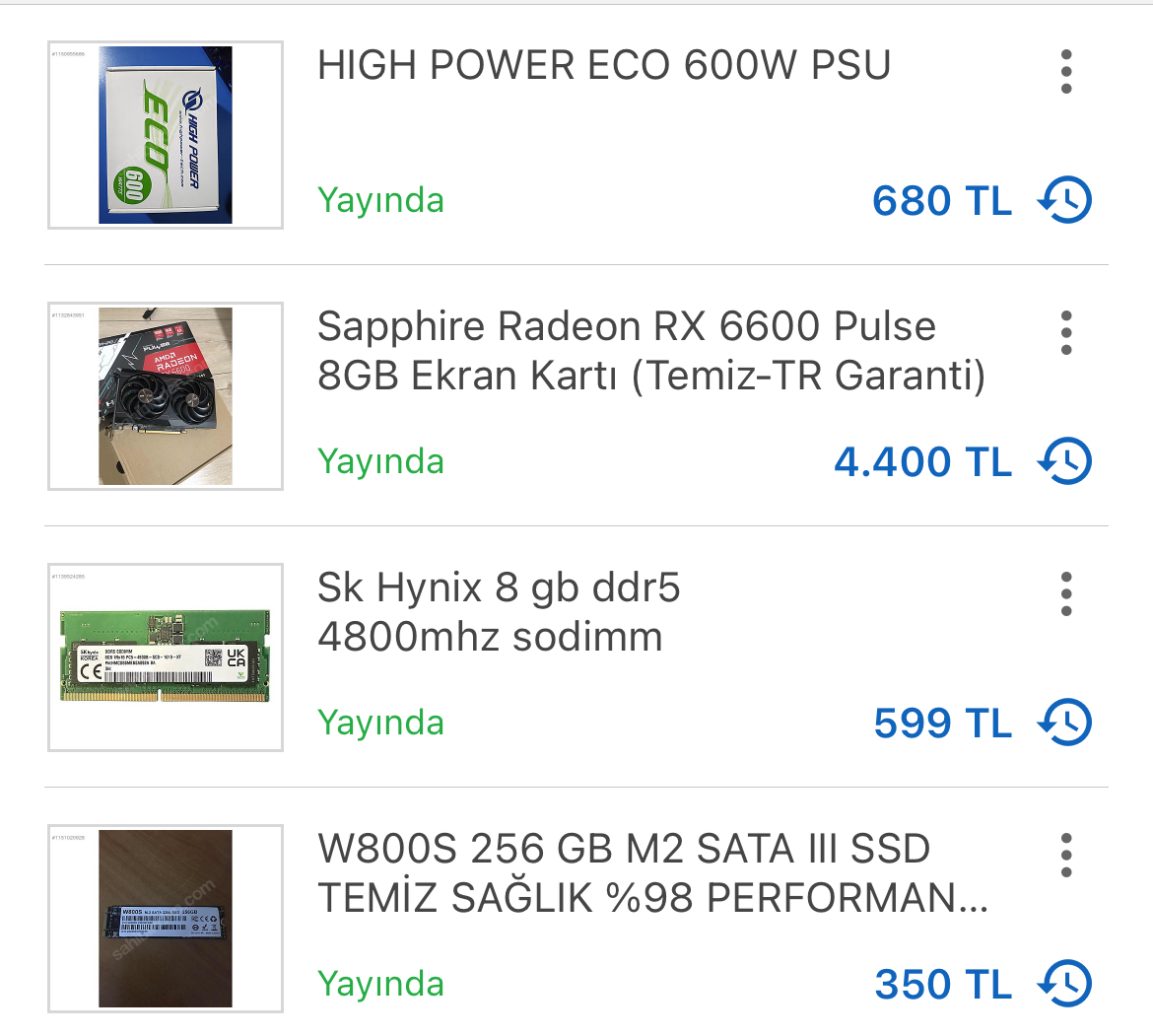The image size is (1153, 1036).
Task: View price history of 599 TL listing
Action: click(x=1064, y=722)
